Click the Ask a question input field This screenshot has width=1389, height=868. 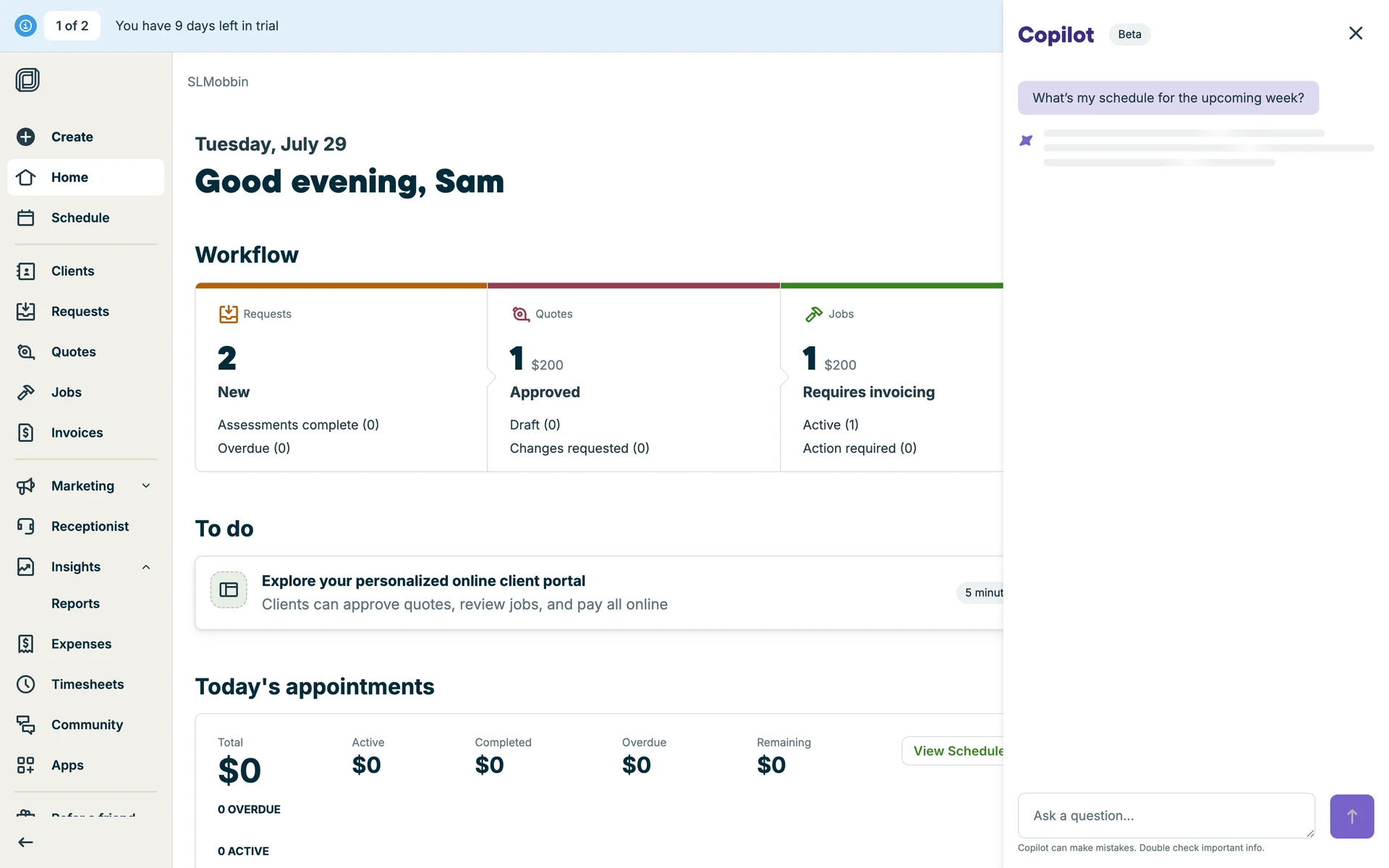pos(1165,816)
